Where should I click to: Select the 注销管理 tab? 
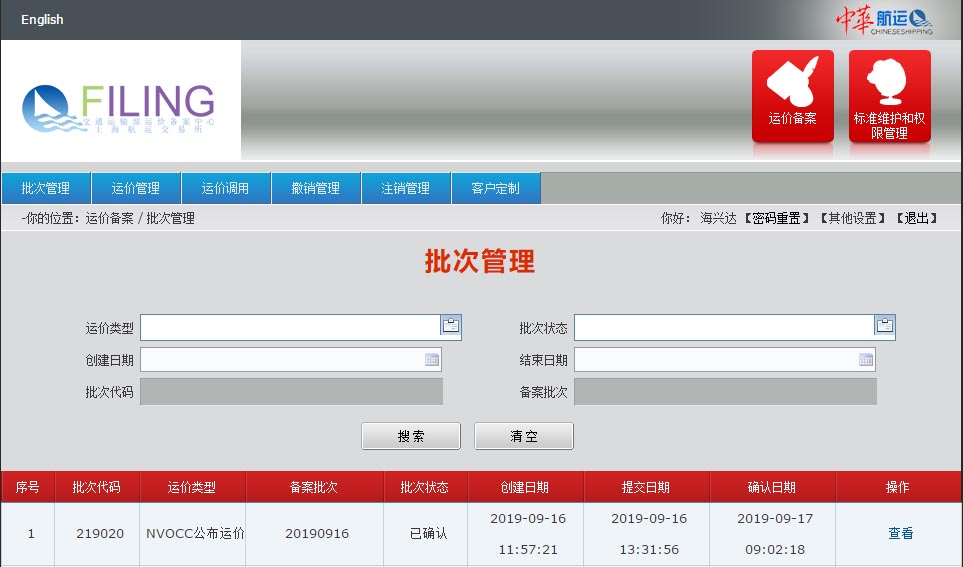pos(406,188)
